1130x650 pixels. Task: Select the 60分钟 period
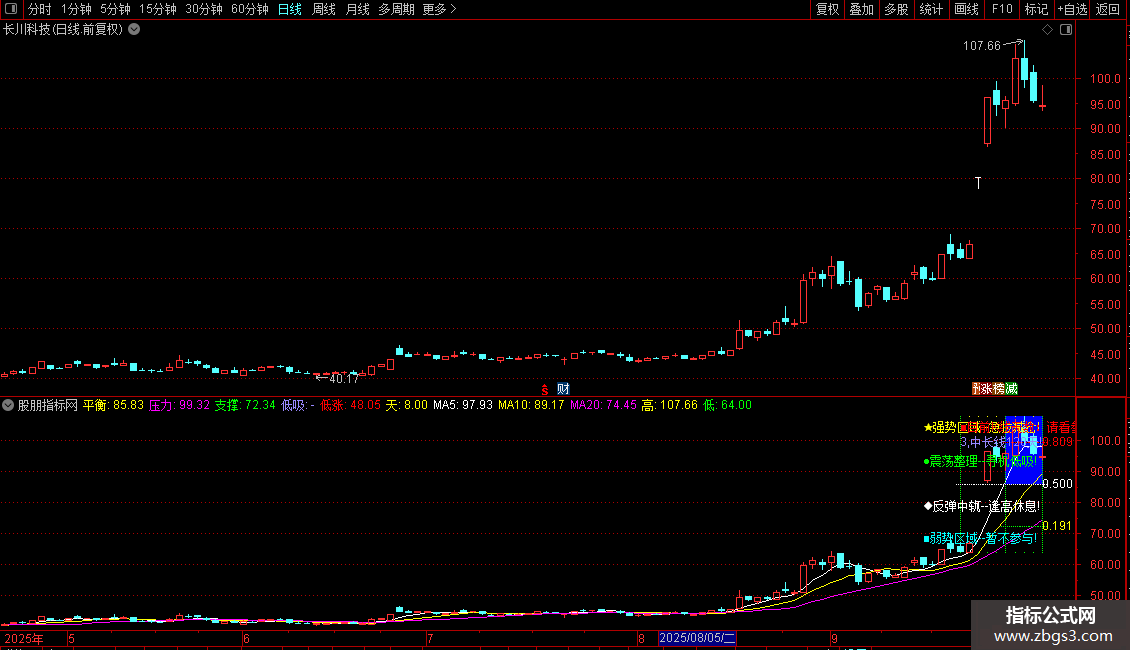(x=249, y=9)
